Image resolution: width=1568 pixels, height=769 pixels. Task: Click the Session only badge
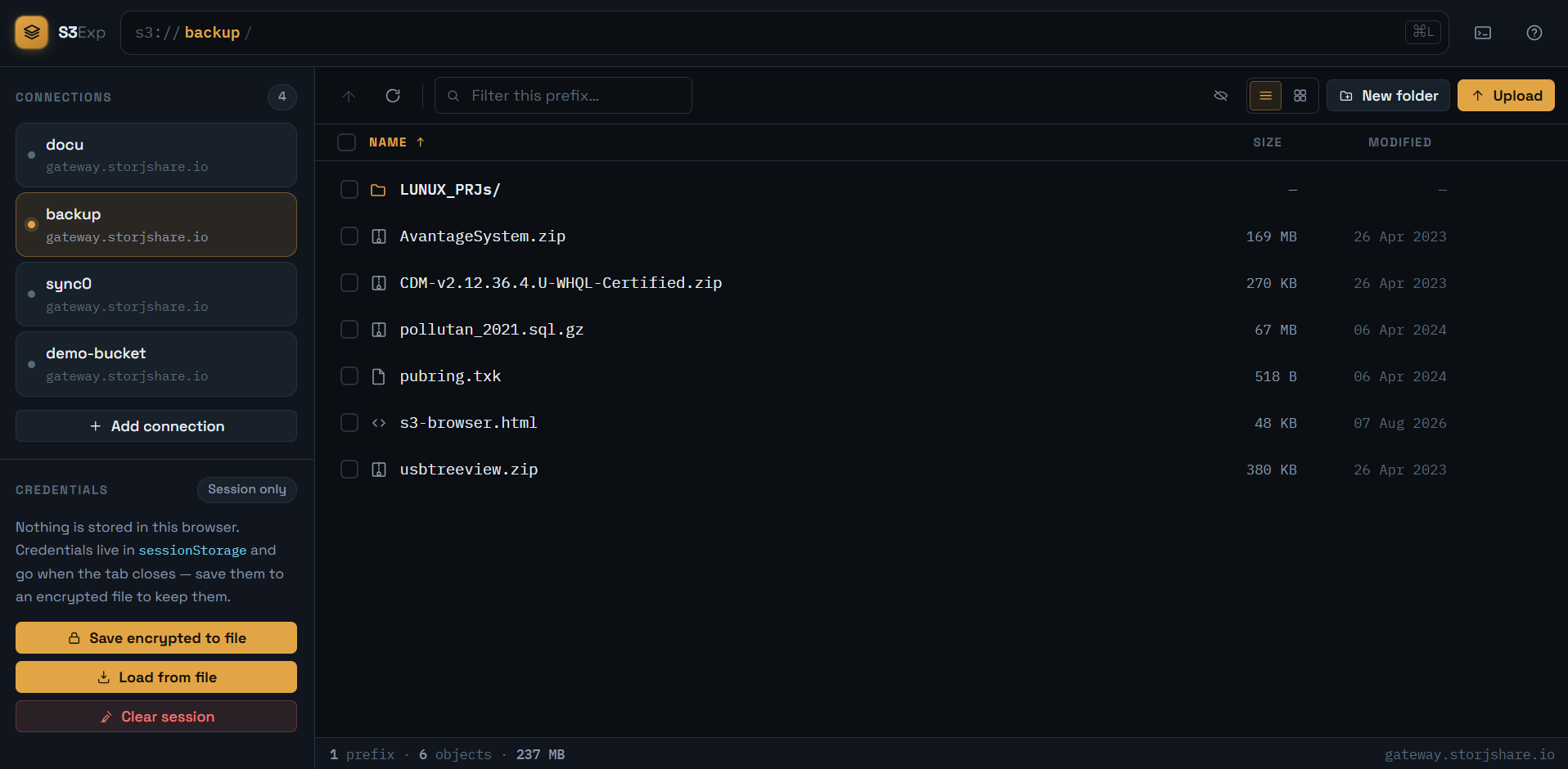(247, 489)
